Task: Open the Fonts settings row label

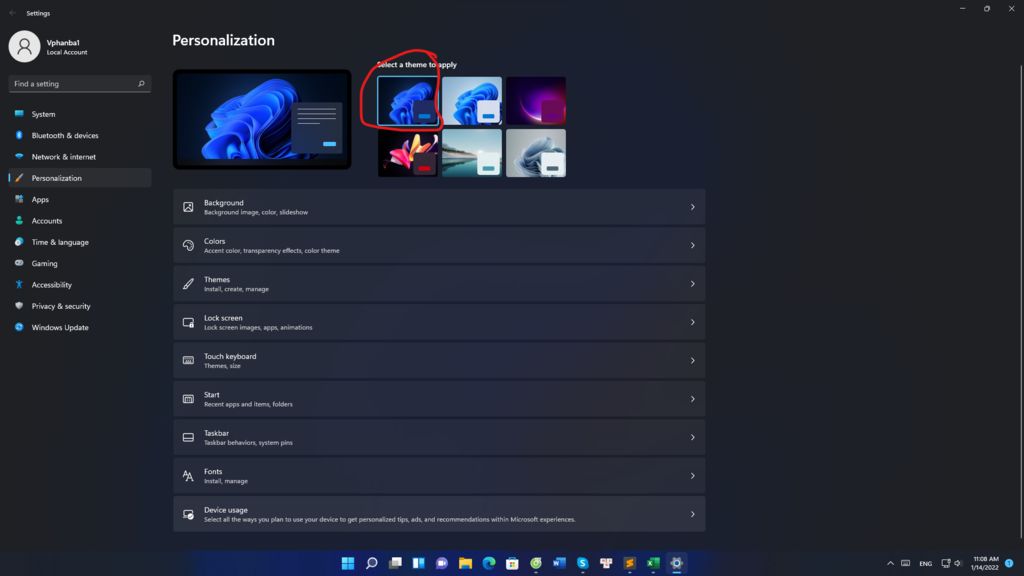Action: tap(213, 472)
